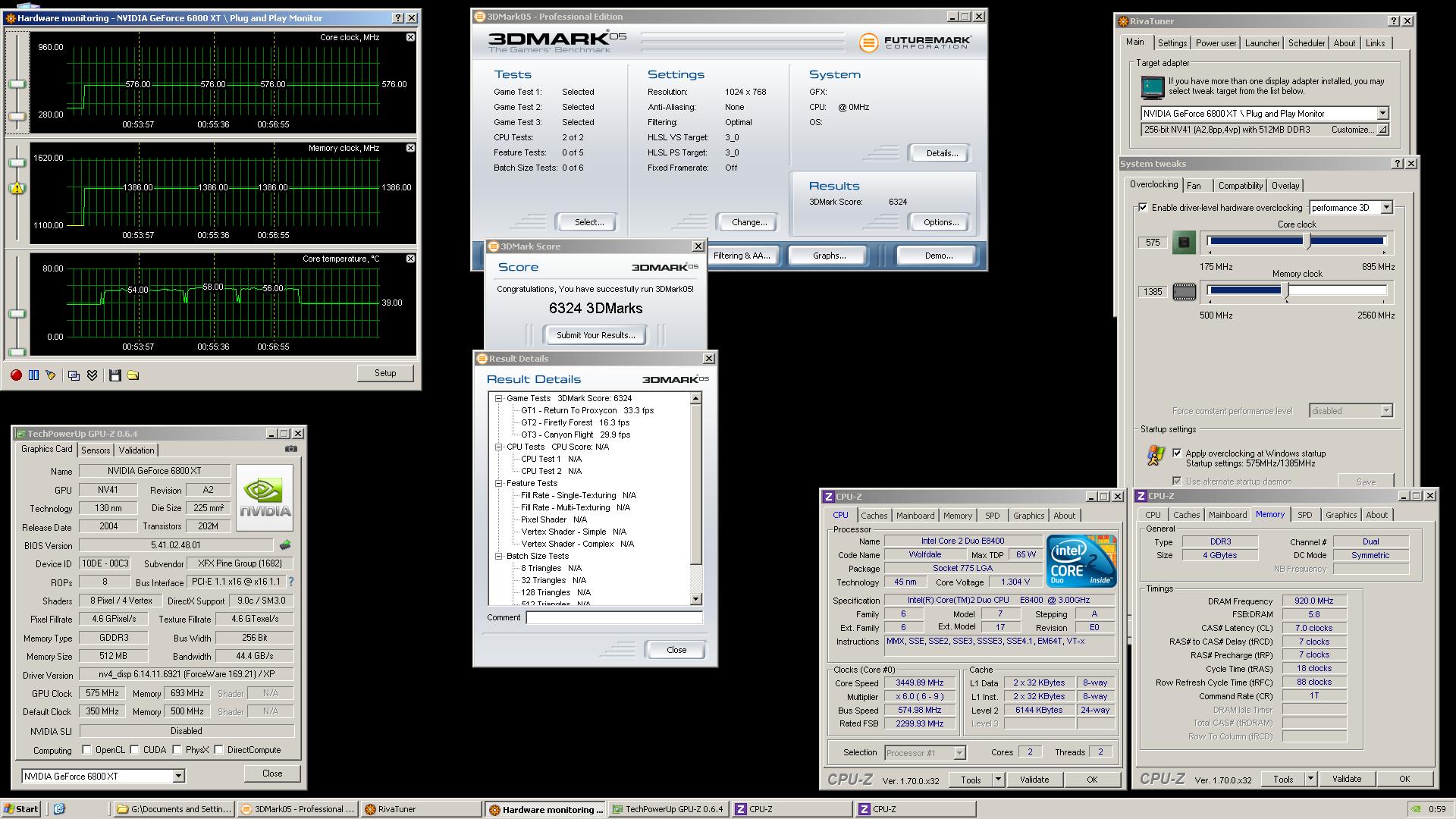Click the NVIDIA logo in GPU-Z
Image resolution: width=1456 pixels, height=819 pixels.
click(x=265, y=497)
